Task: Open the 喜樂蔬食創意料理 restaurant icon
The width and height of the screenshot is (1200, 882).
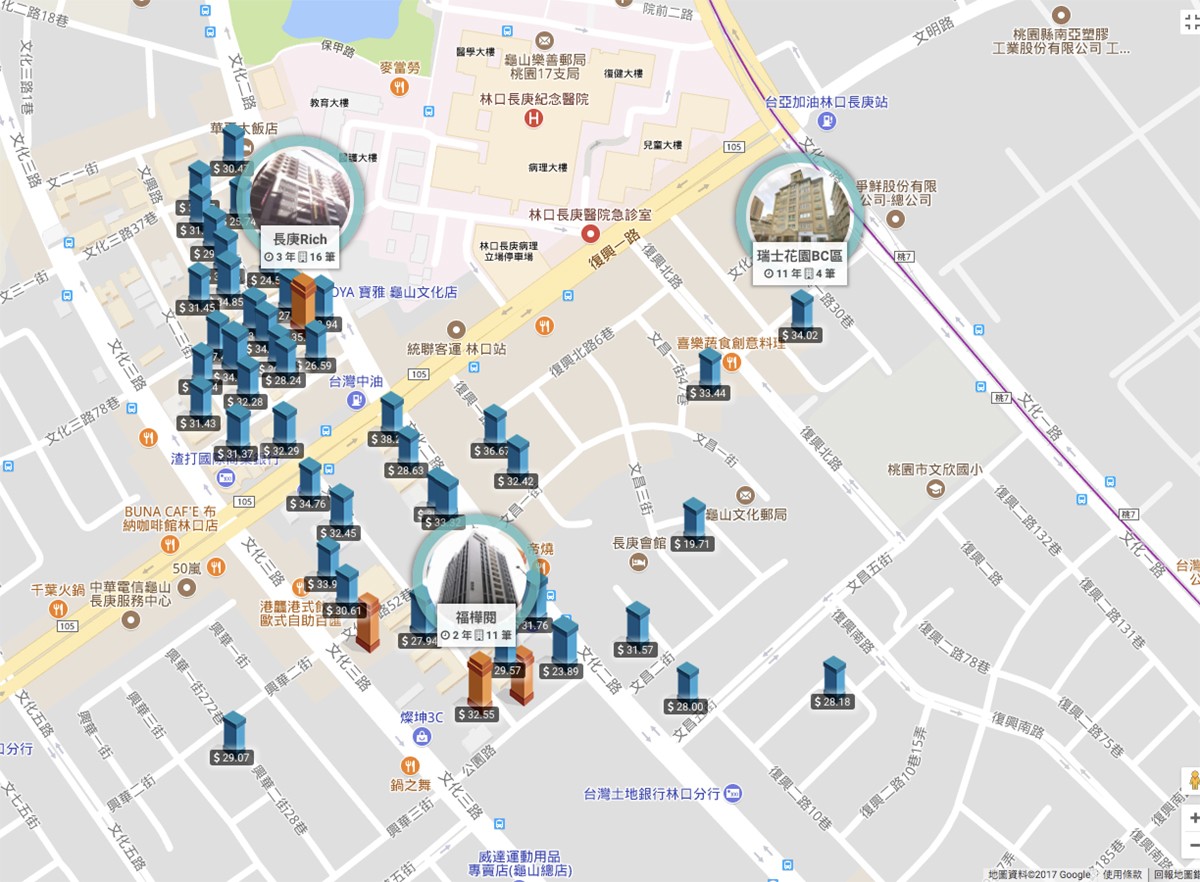Action: click(732, 361)
